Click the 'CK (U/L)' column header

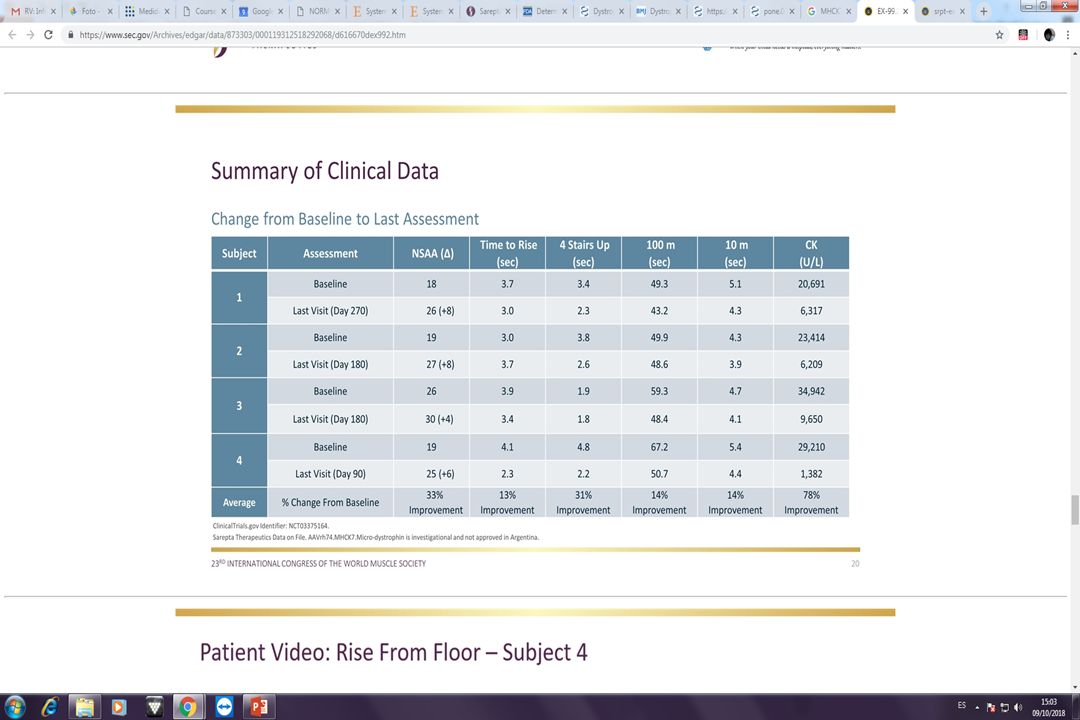811,254
